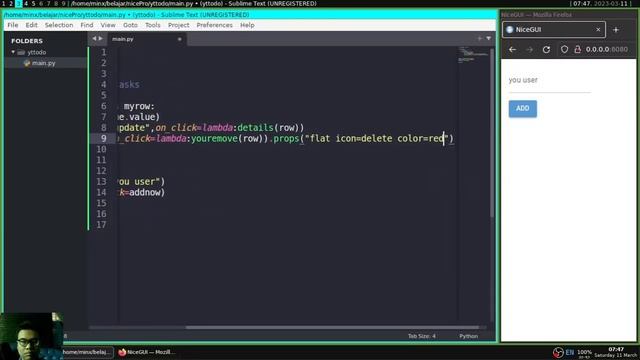This screenshot has height=360, width=640.
Task: Open the Help menu
Action: (x=247, y=25)
